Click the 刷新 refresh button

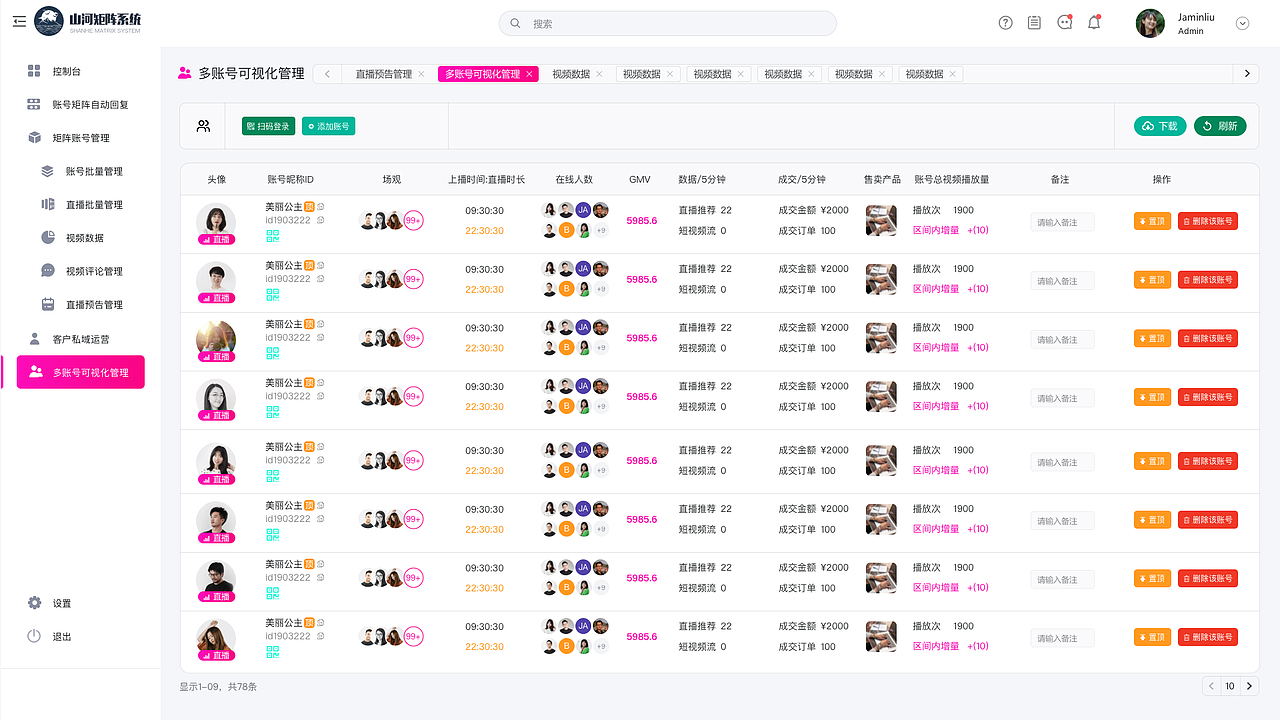tap(1220, 126)
